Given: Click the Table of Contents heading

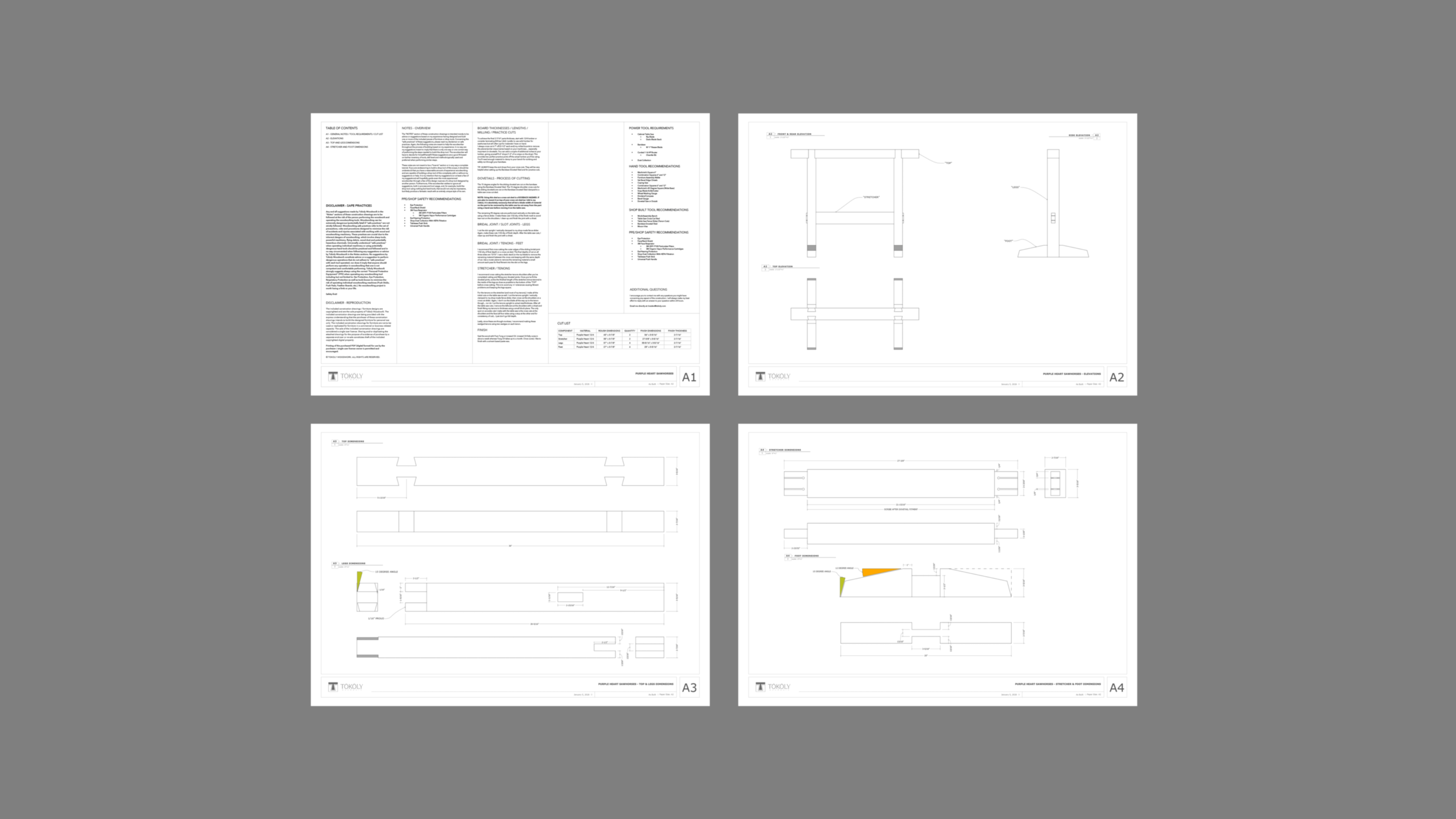Looking at the screenshot, I should 342,128.
